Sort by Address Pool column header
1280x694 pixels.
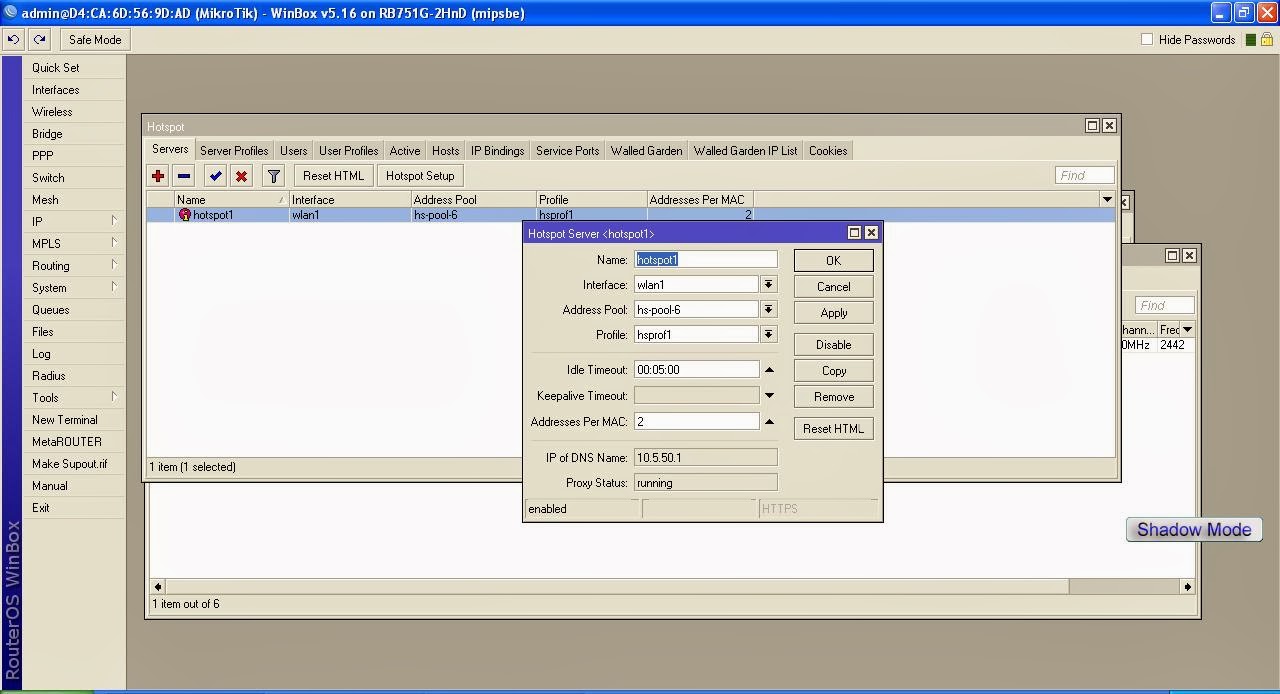(473, 200)
